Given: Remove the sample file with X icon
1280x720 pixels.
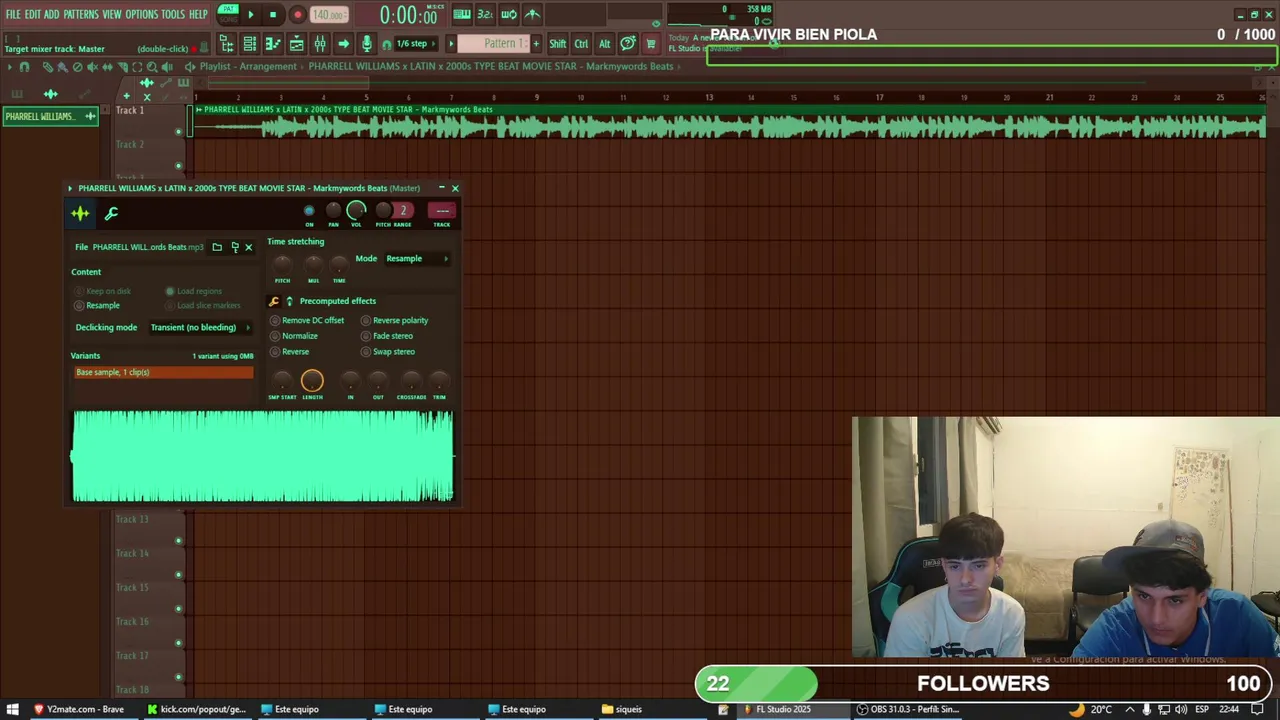Looking at the screenshot, I should [249, 248].
